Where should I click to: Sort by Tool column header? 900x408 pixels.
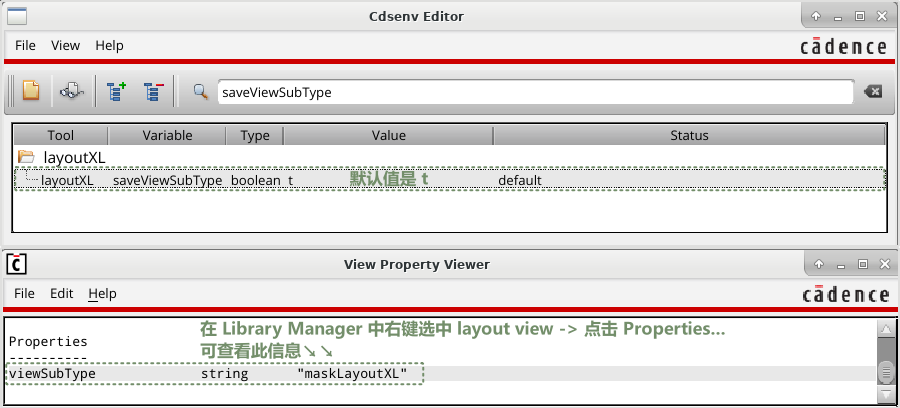coord(61,135)
